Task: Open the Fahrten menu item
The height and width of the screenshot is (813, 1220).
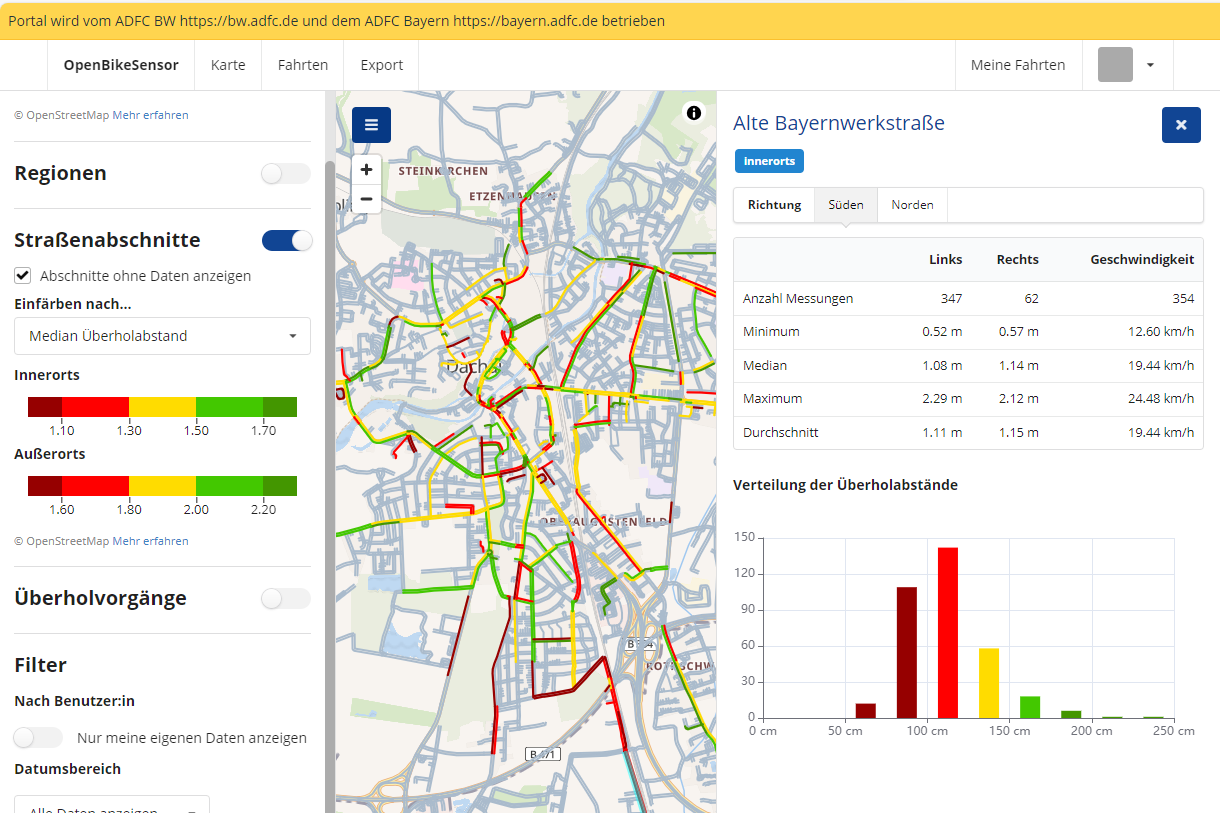Action: coord(303,65)
